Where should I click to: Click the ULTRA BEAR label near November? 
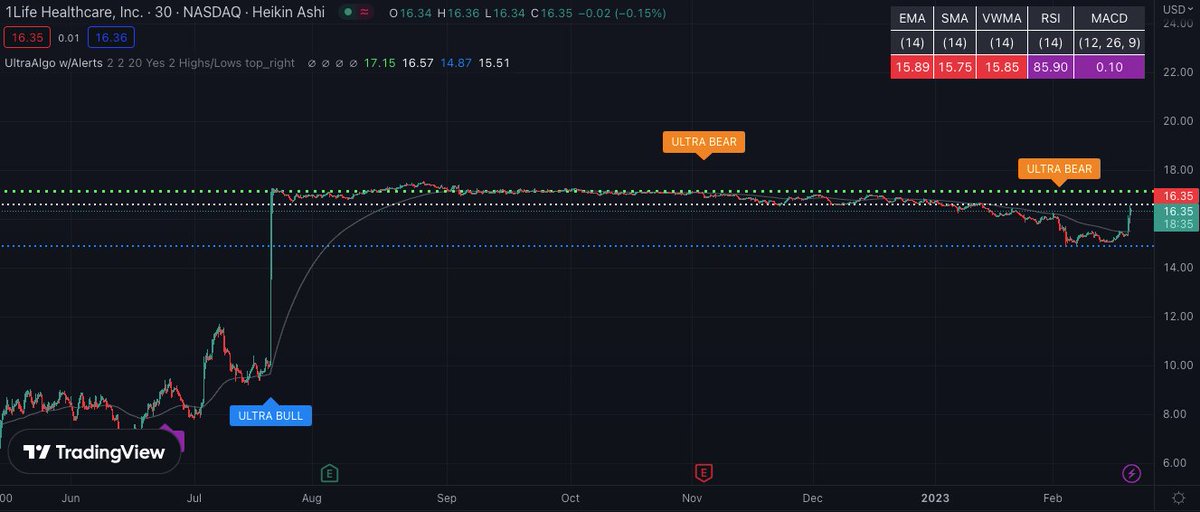click(704, 142)
